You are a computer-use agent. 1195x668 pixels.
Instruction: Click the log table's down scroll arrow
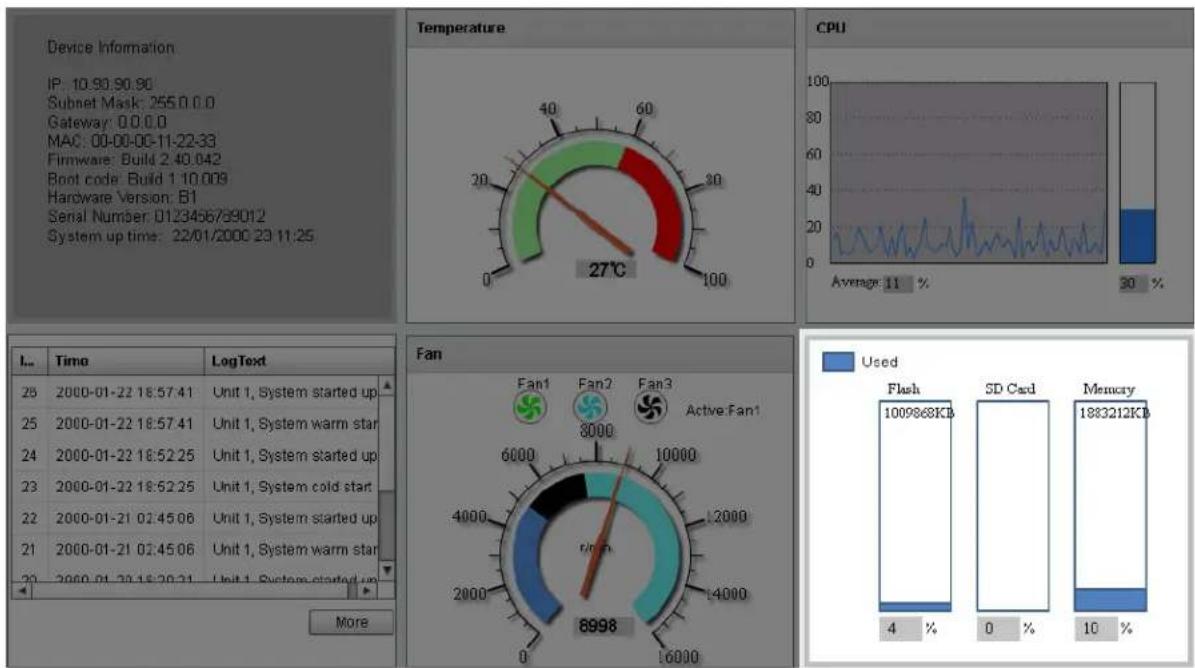click(387, 570)
